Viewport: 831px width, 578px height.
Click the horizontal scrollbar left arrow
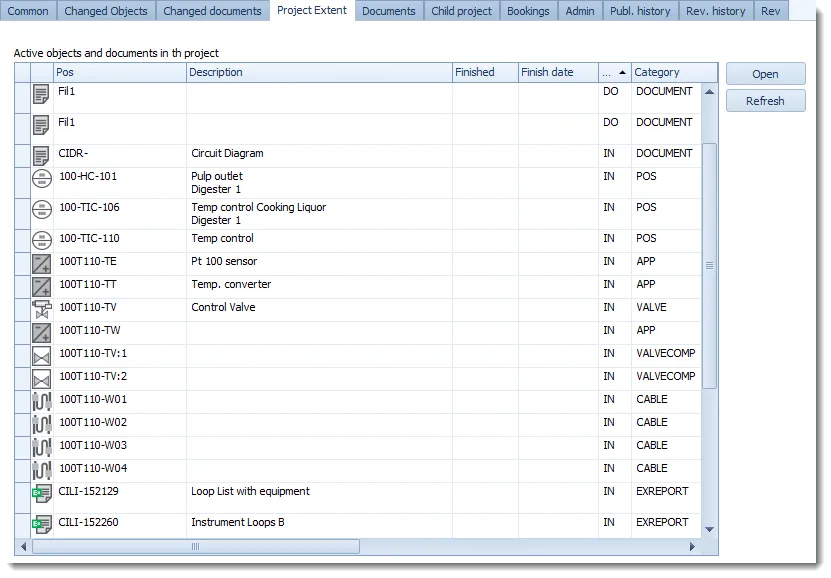23,547
